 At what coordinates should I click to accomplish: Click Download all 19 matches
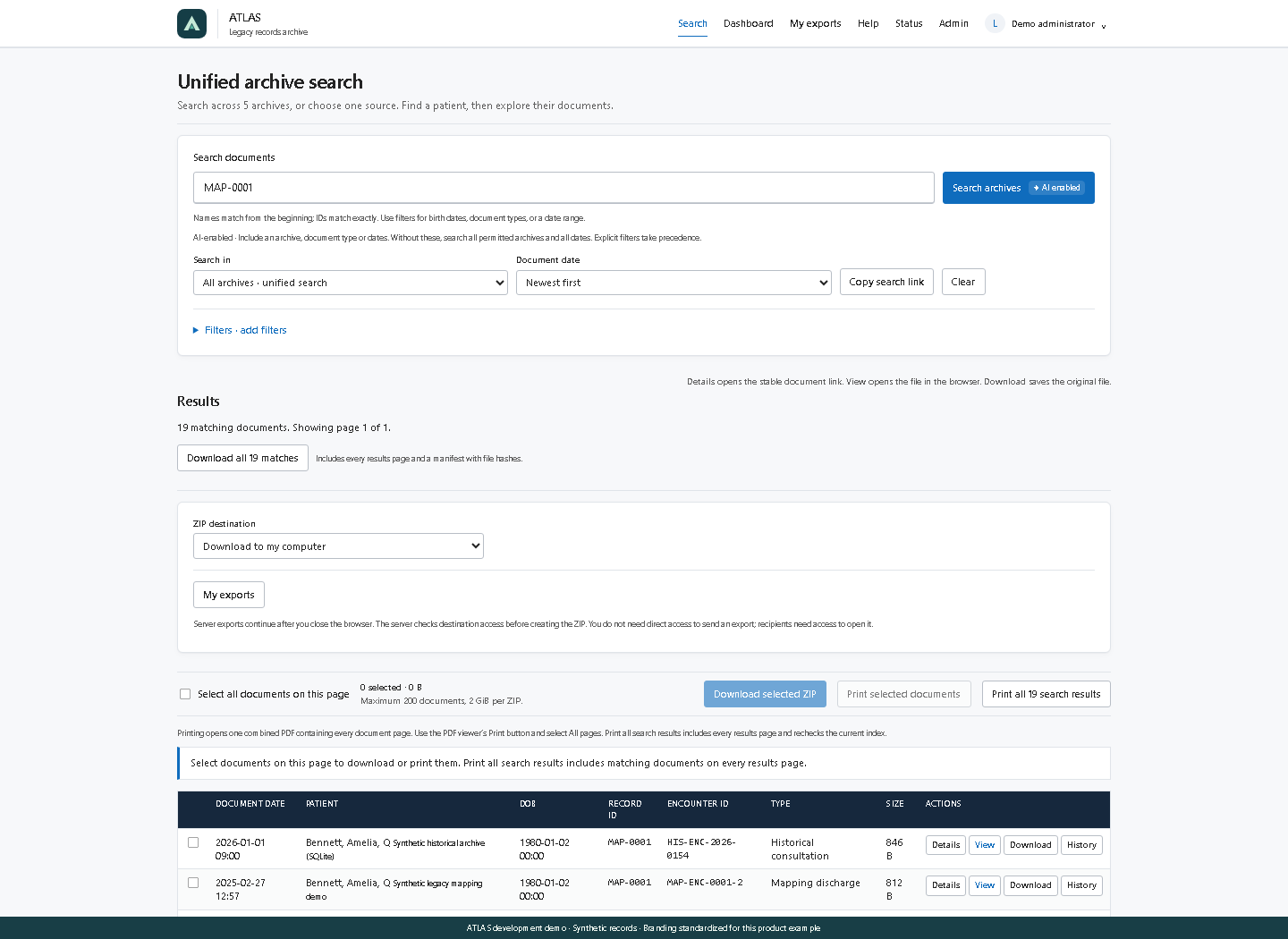(242, 458)
